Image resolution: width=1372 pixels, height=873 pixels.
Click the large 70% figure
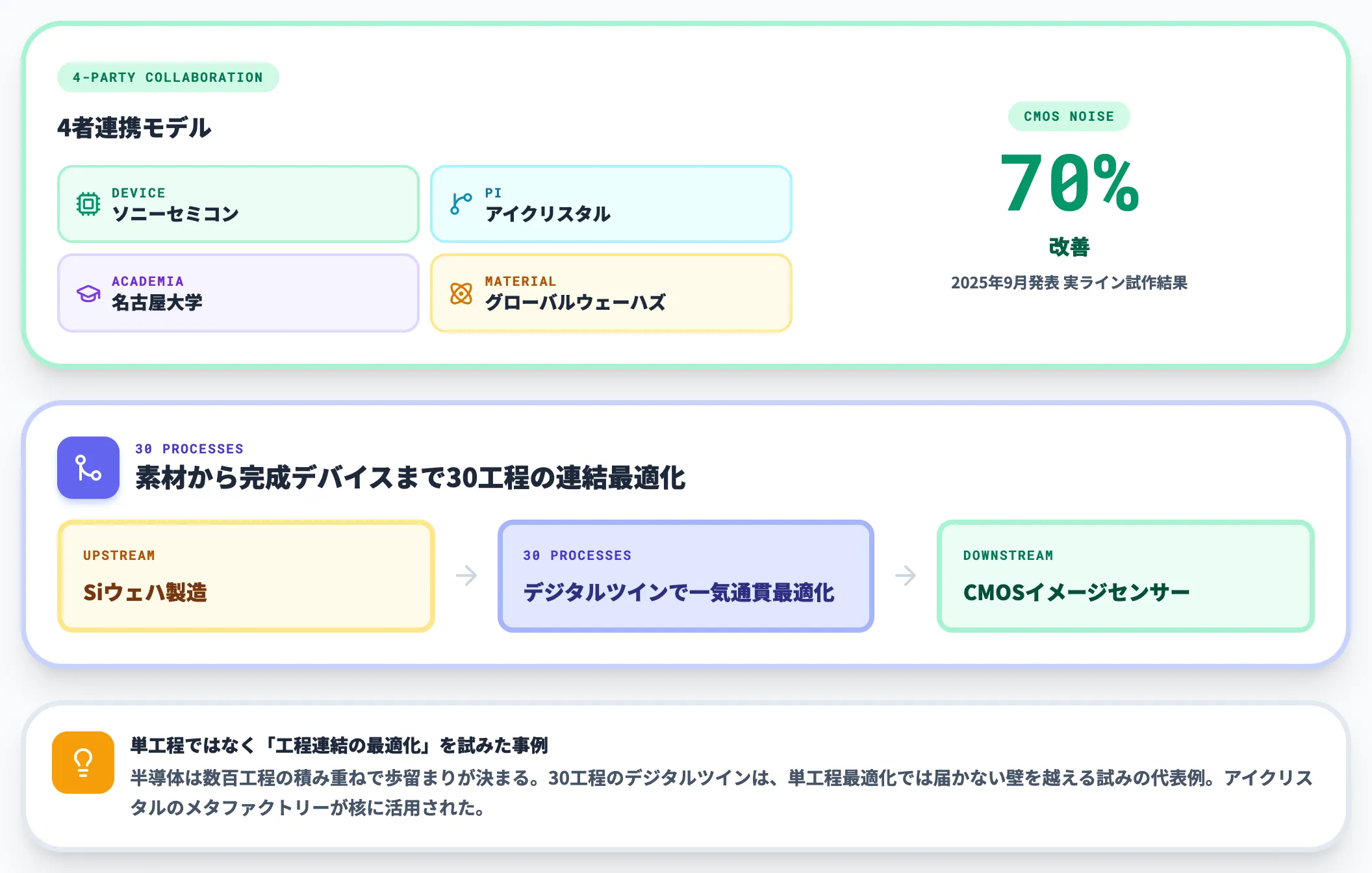tap(1069, 183)
